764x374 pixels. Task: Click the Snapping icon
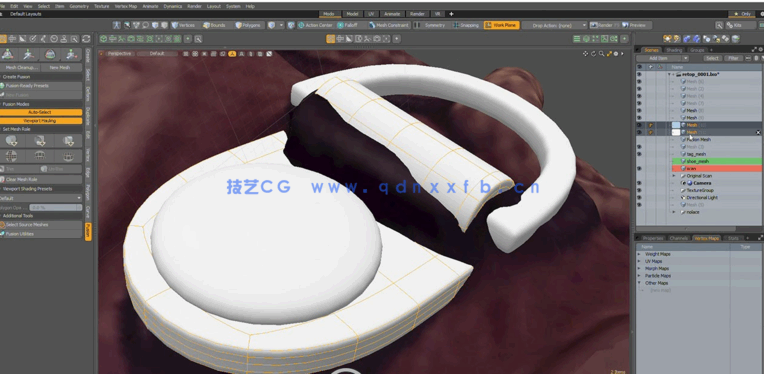pos(456,25)
